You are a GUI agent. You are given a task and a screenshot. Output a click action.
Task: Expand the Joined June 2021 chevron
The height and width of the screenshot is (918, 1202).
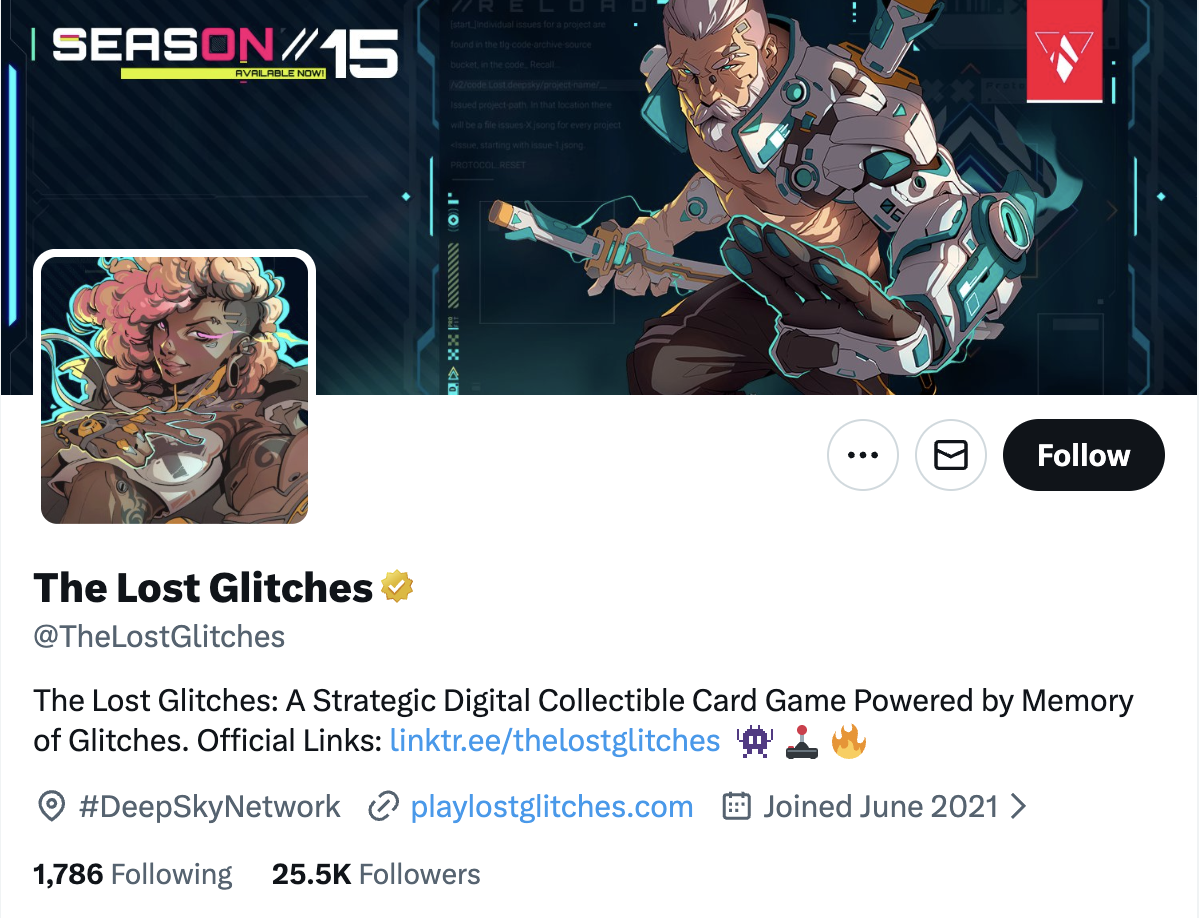point(1018,807)
